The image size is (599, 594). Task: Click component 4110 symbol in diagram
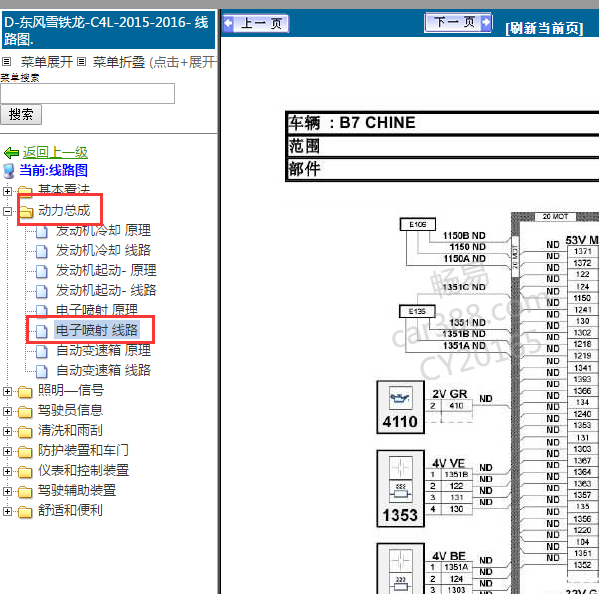400,407
